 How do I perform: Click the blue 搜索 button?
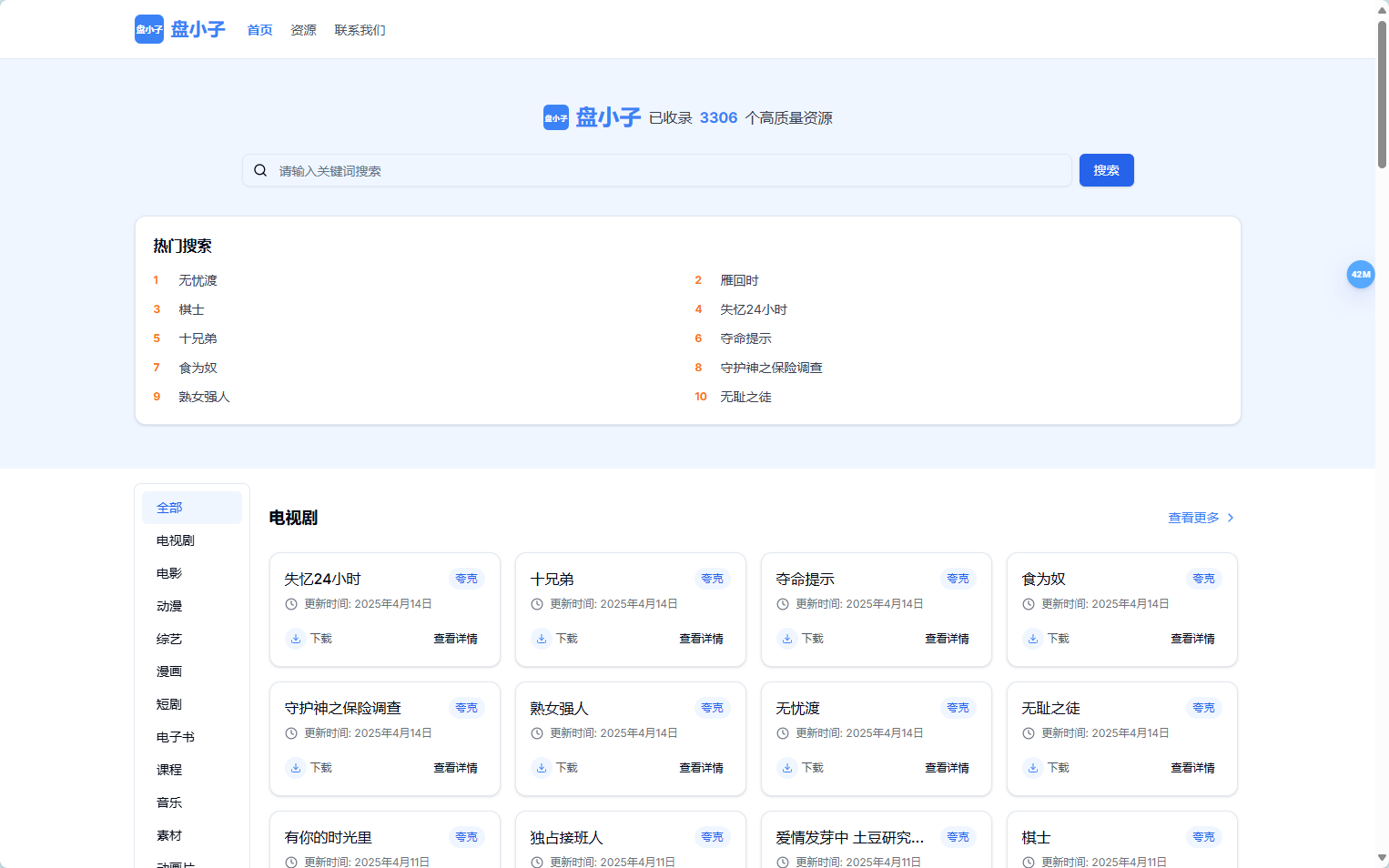click(x=1107, y=170)
